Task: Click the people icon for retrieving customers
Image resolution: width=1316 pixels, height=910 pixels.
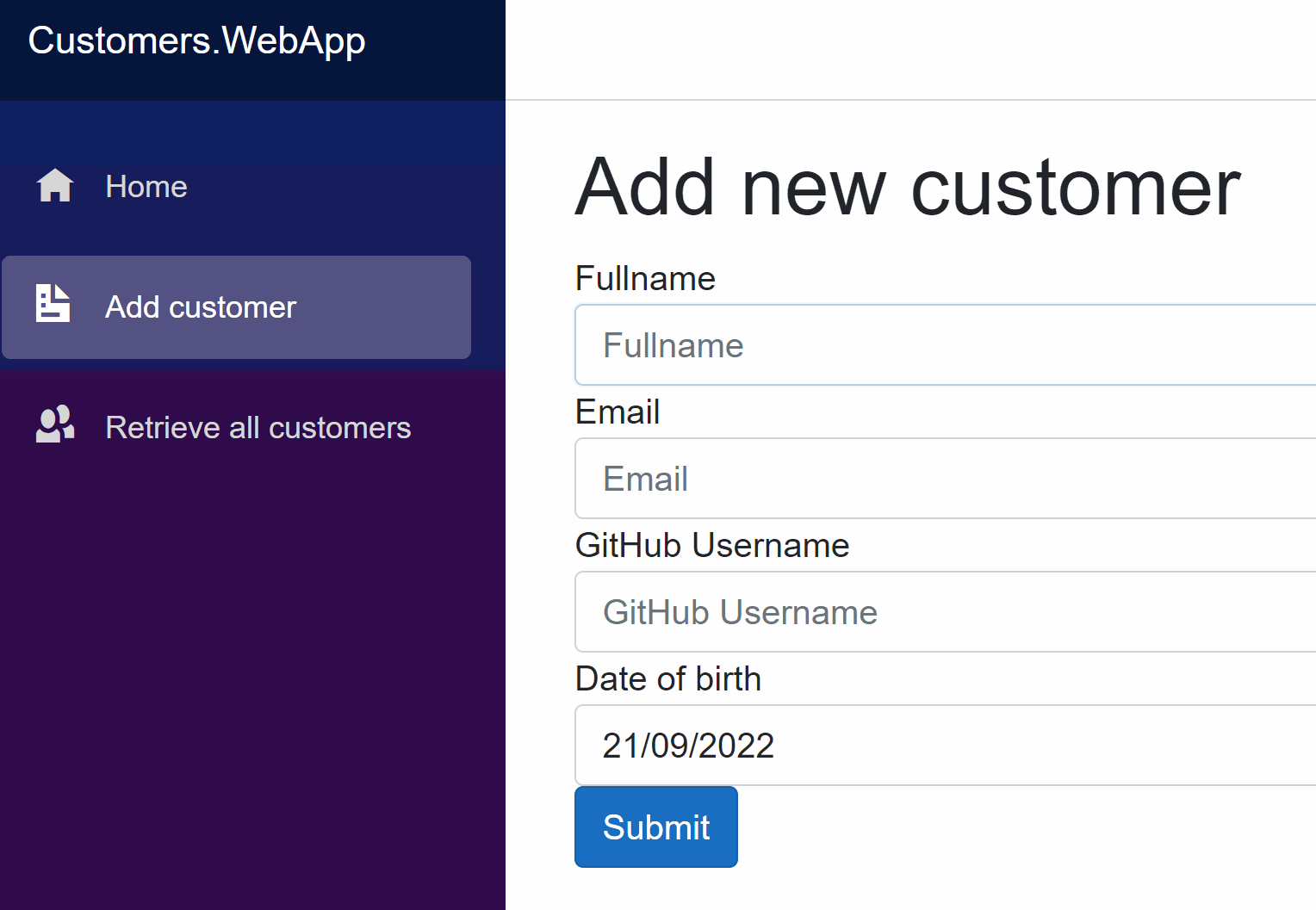Action: click(x=55, y=424)
